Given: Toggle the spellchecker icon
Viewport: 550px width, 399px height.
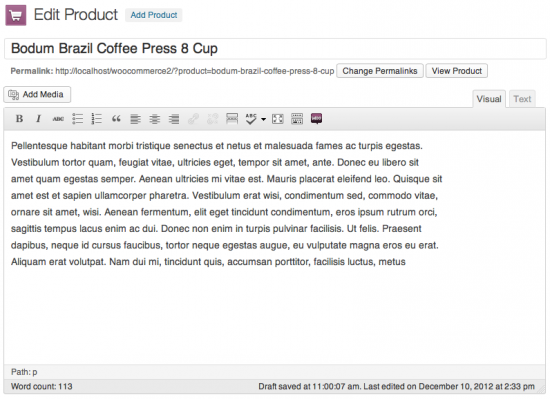Looking at the screenshot, I should pos(251,119).
